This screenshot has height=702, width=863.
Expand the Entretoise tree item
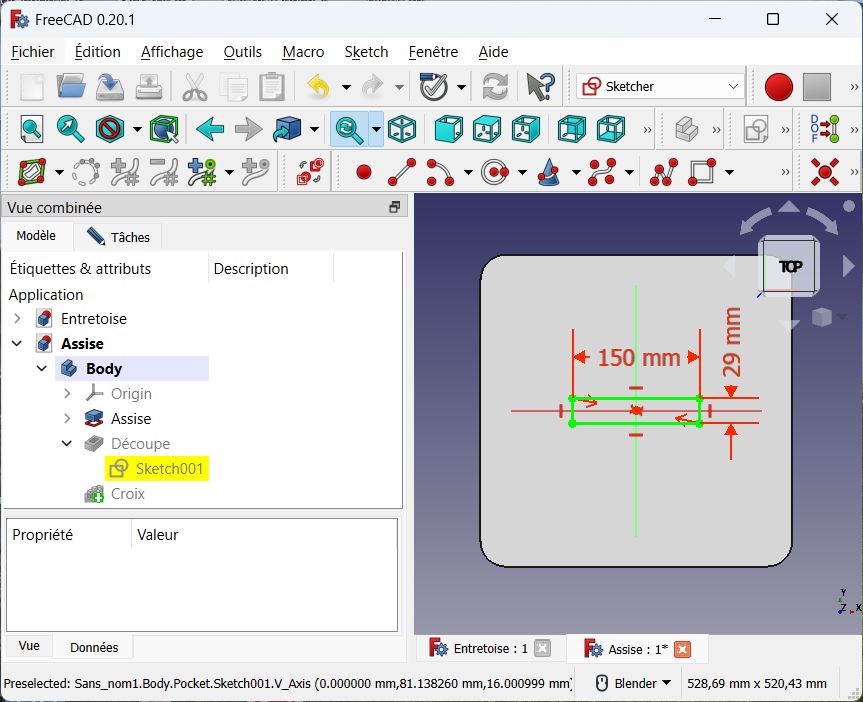pos(17,319)
